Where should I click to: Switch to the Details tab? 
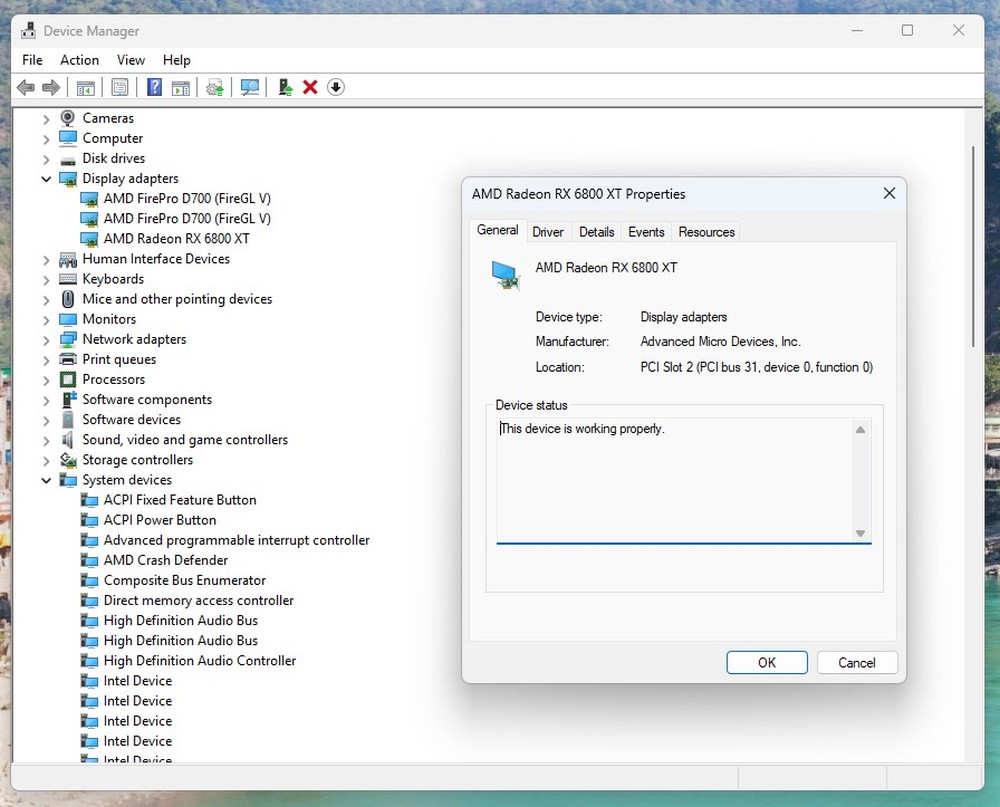[x=596, y=232]
